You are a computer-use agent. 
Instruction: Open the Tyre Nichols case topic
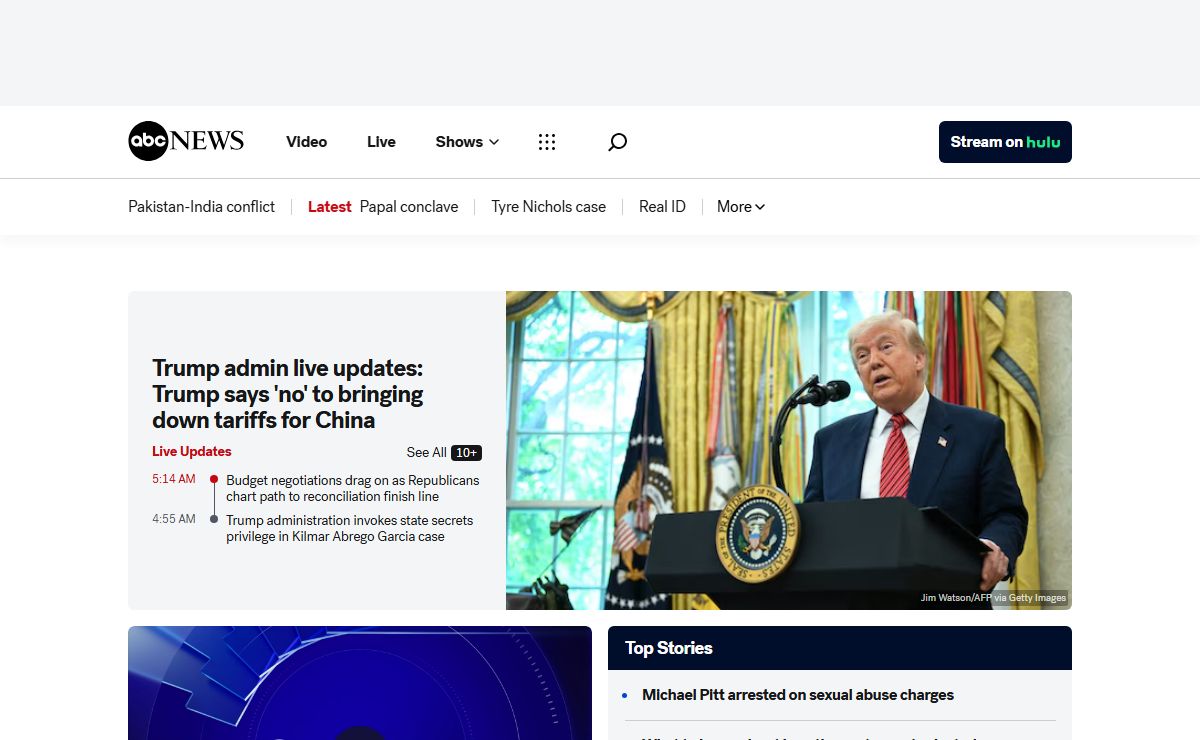(548, 207)
